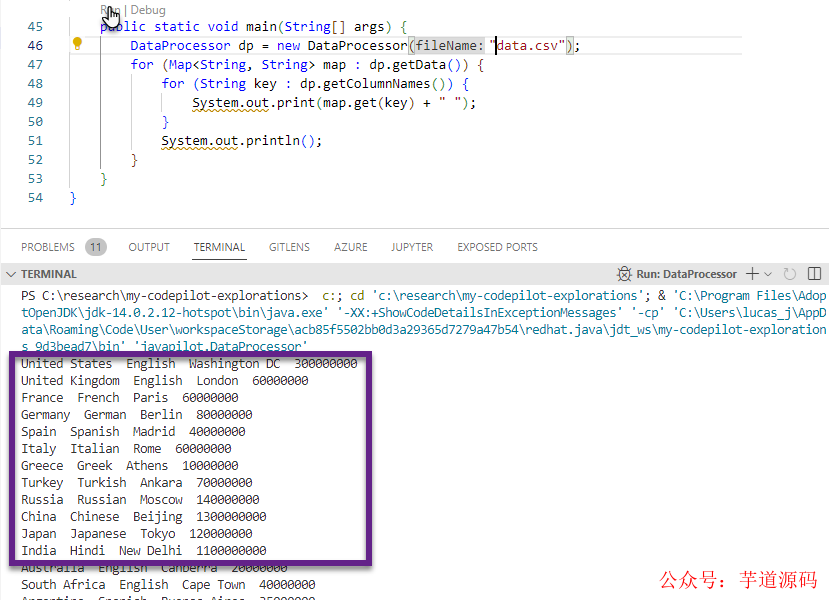Image resolution: width=829 pixels, height=600 pixels.
Task: Click the debug bug icon beside Run: DataProcessor
Action: (624, 274)
